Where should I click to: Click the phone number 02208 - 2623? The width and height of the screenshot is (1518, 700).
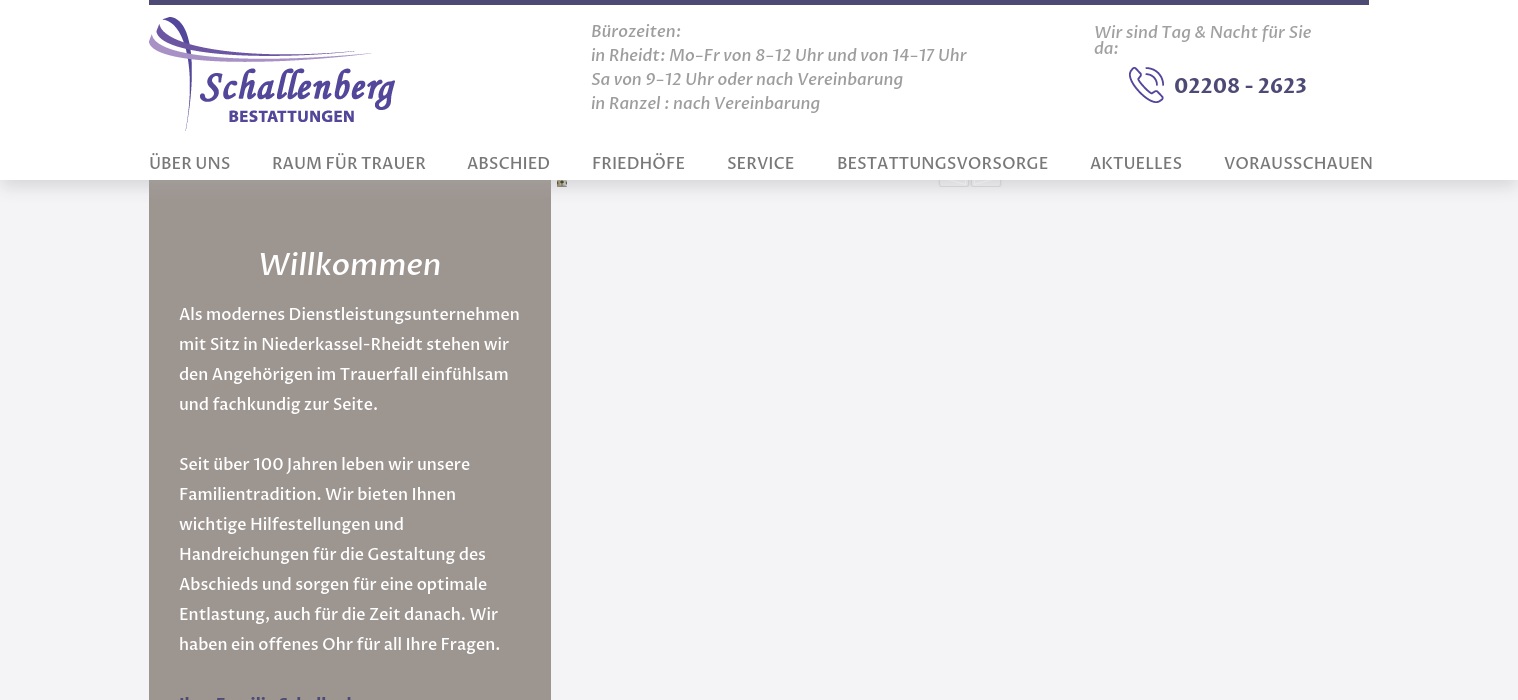[1240, 86]
